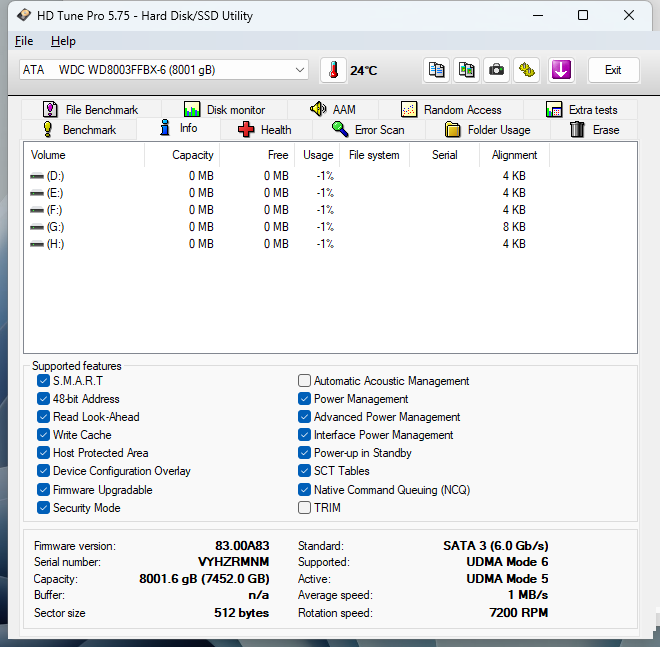Click the 24°C temperature reading

pos(364,71)
